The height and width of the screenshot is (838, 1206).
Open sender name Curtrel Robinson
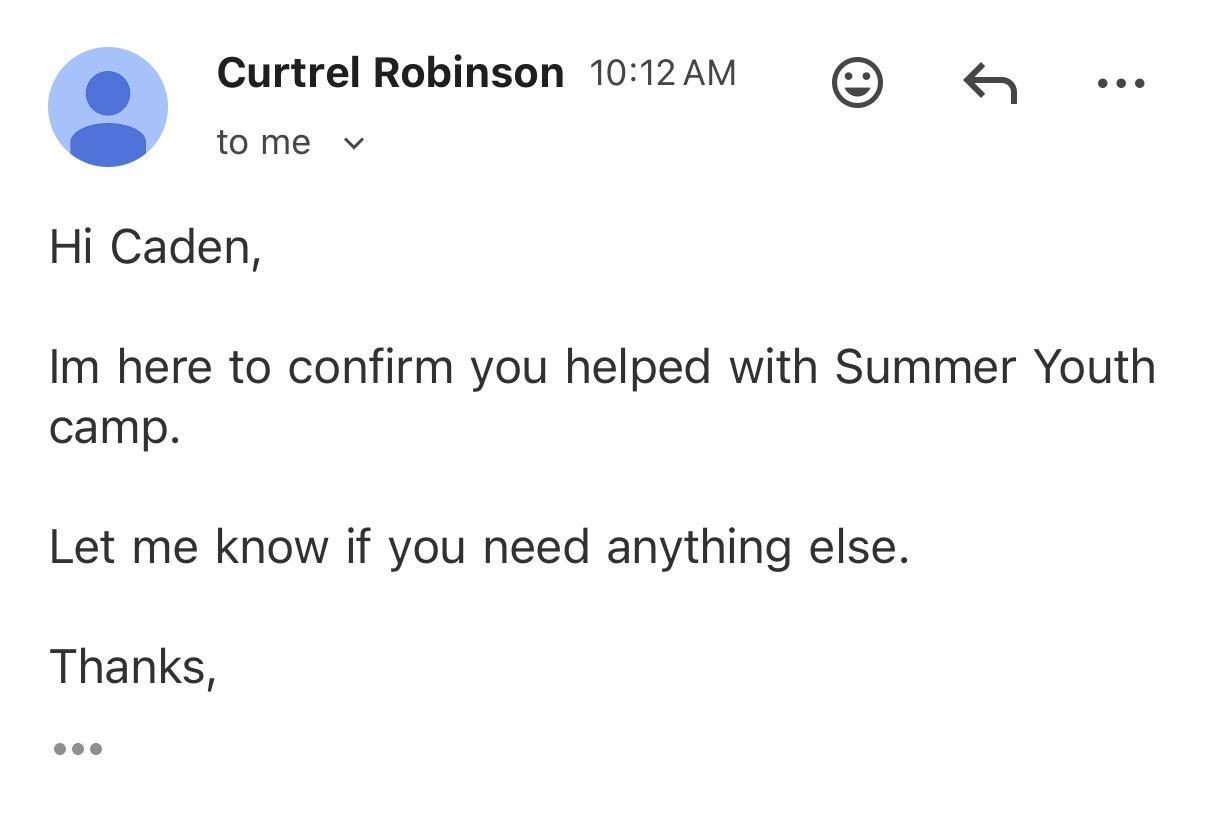pyautogui.click(x=390, y=73)
